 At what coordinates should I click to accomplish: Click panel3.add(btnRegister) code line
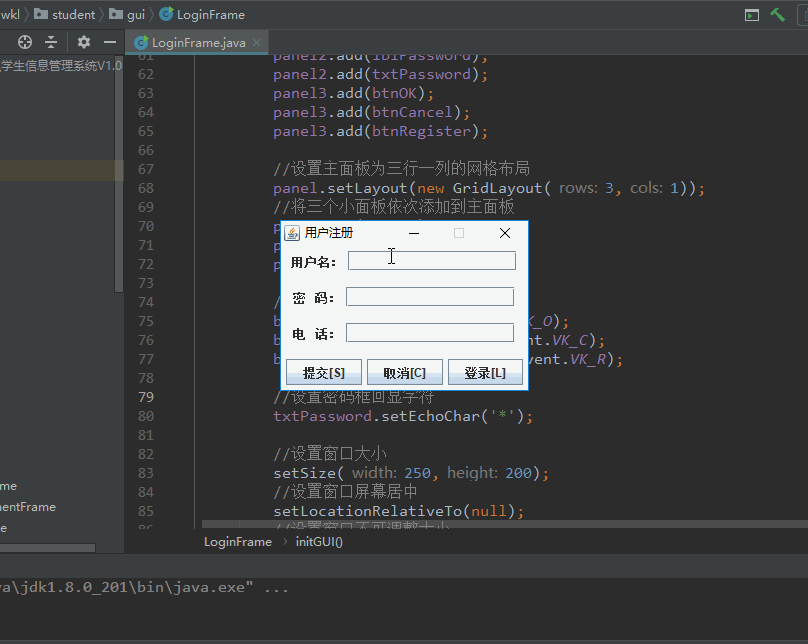(x=380, y=131)
